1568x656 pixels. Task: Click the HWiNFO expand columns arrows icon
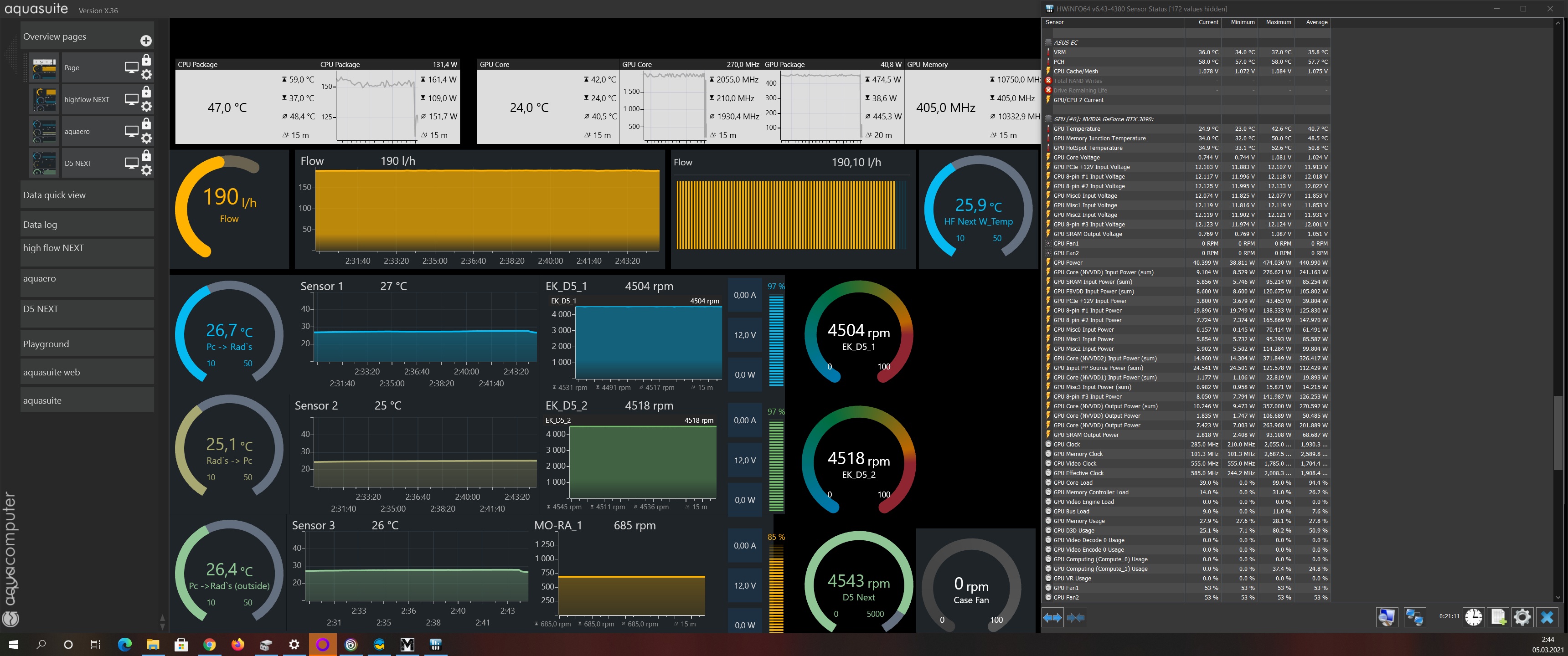(1052, 618)
